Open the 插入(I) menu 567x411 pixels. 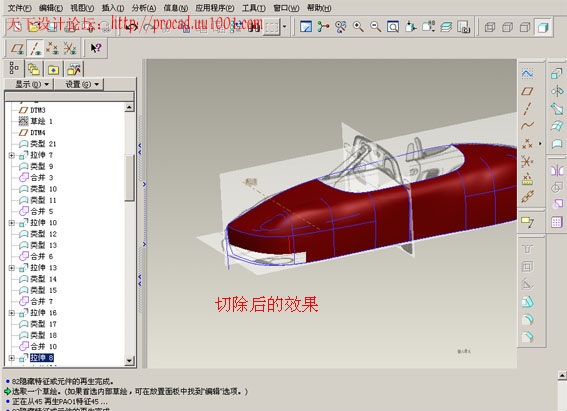click(112, 8)
